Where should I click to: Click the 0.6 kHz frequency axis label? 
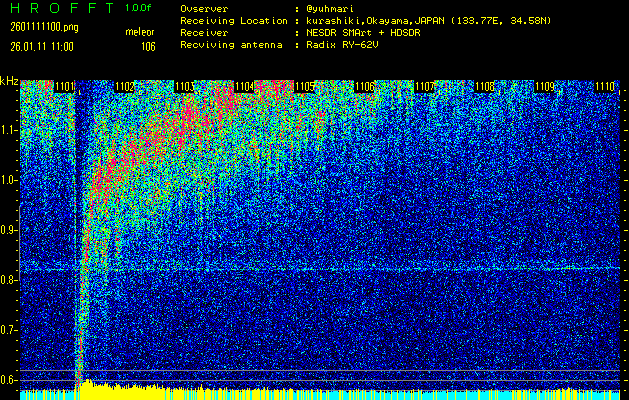point(9,380)
